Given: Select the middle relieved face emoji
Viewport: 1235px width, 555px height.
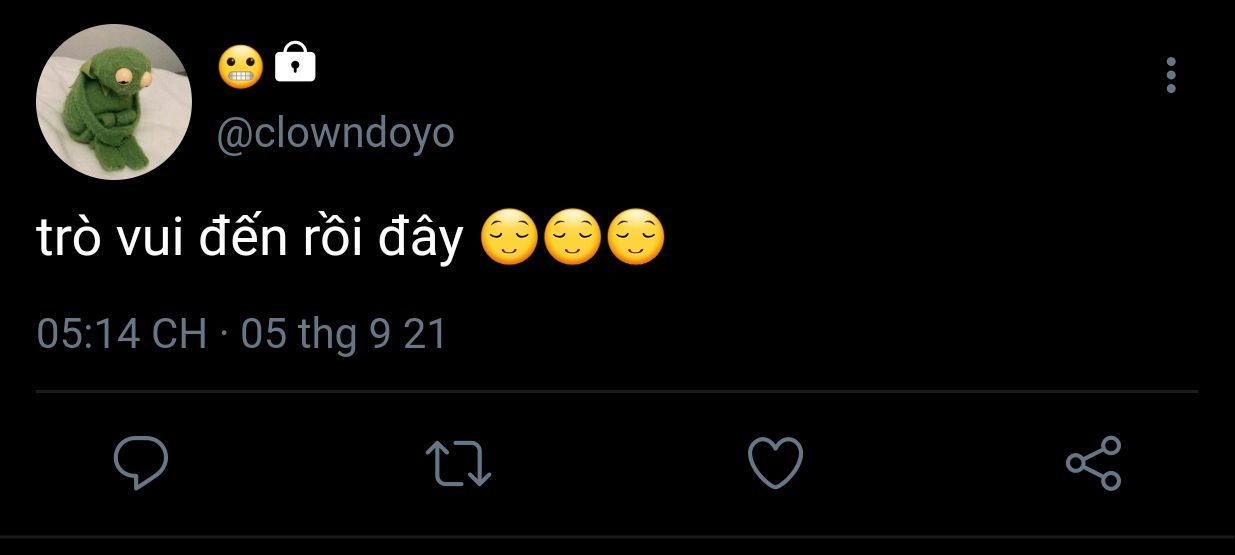Looking at the screenshot, I should pyautogui.click(x=572, y=237).
